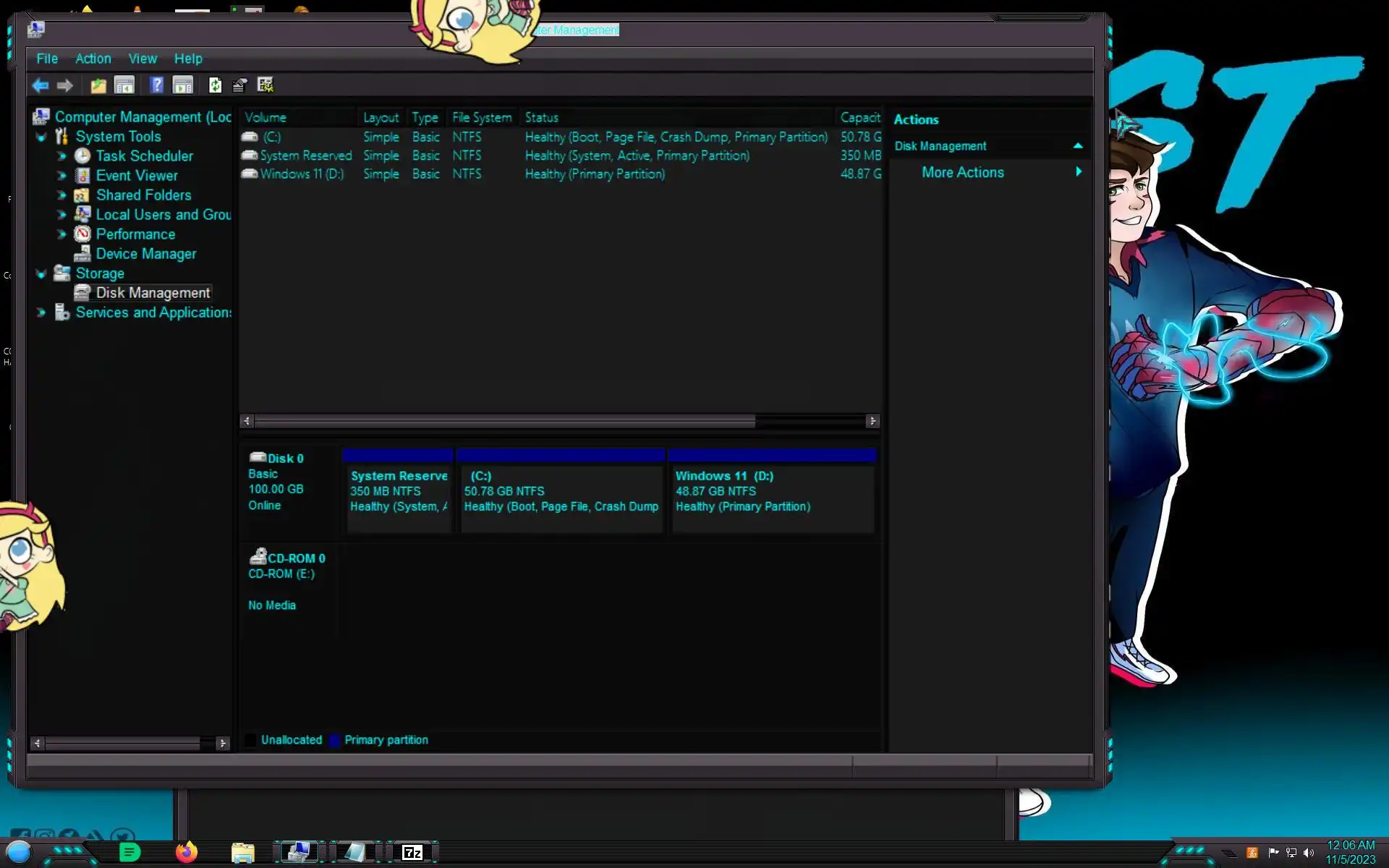Toggle Show/Hide Action Pane toolbar icon
1389x868 pixels.
(x=183, y=85)
